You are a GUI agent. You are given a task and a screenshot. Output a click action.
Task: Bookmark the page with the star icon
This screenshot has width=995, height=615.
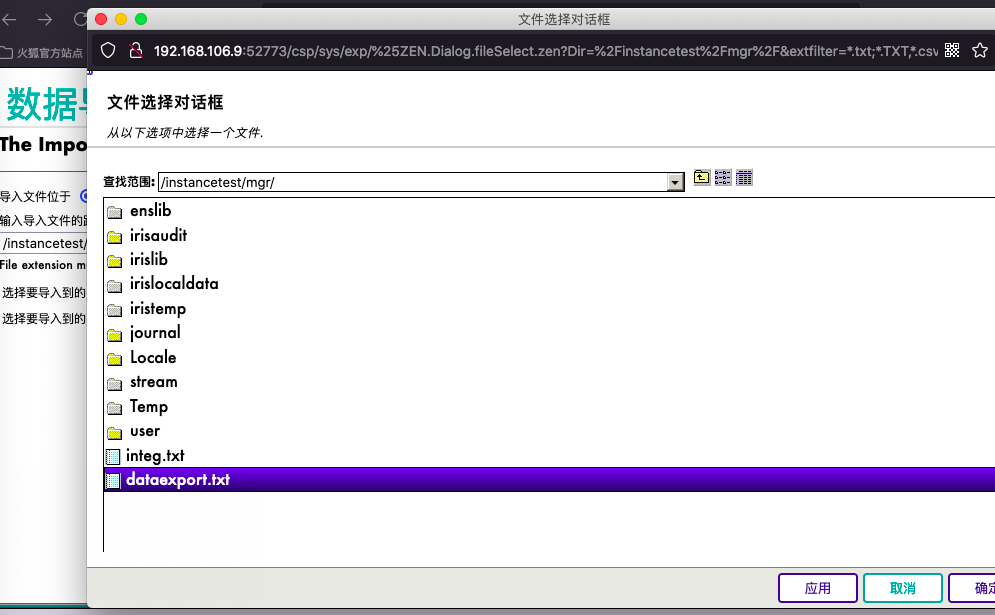982,49
